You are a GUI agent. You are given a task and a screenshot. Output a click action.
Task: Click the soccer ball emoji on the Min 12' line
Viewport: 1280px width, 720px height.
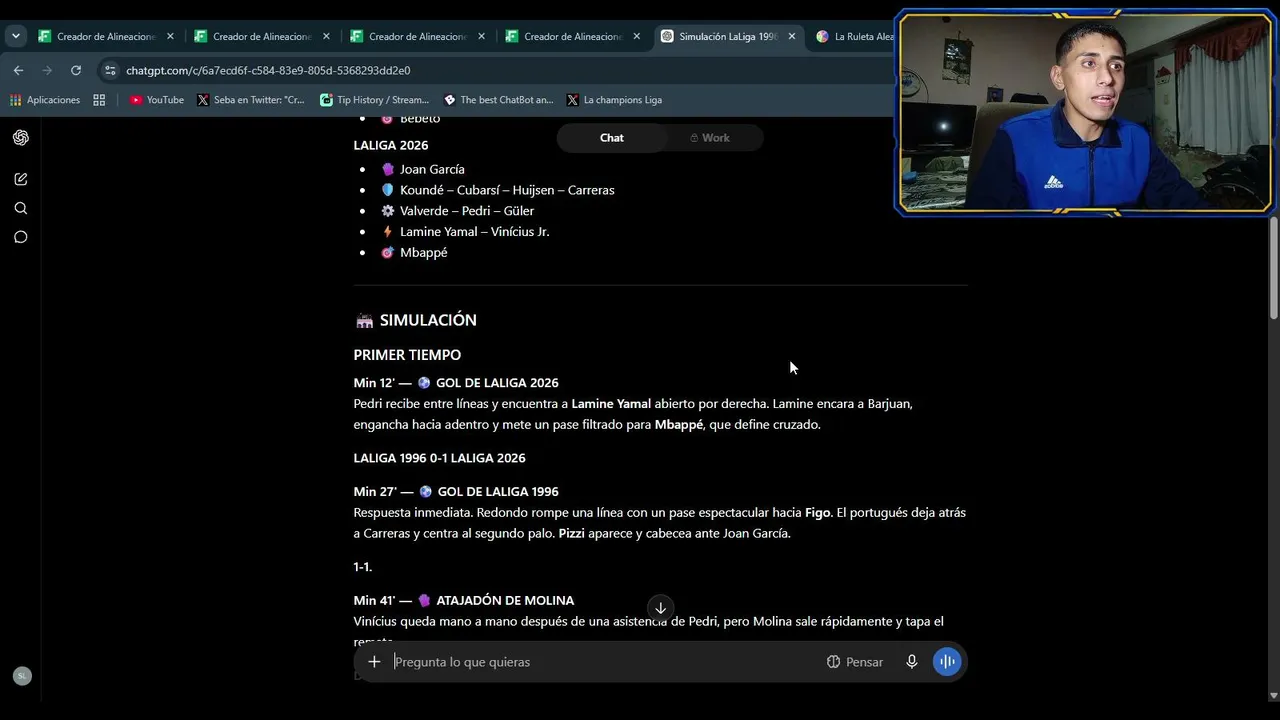425,383
